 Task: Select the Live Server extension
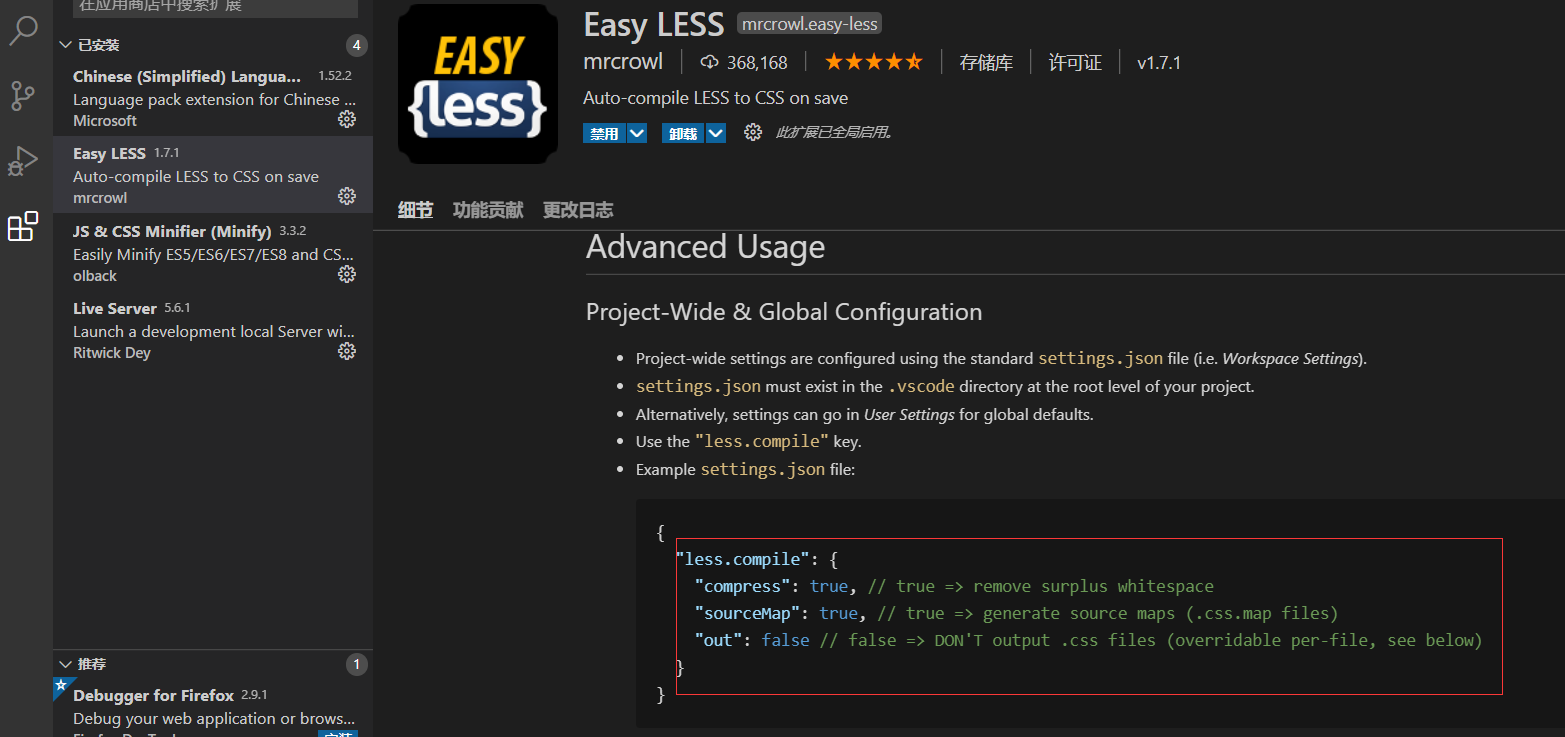tap(213, 330)
